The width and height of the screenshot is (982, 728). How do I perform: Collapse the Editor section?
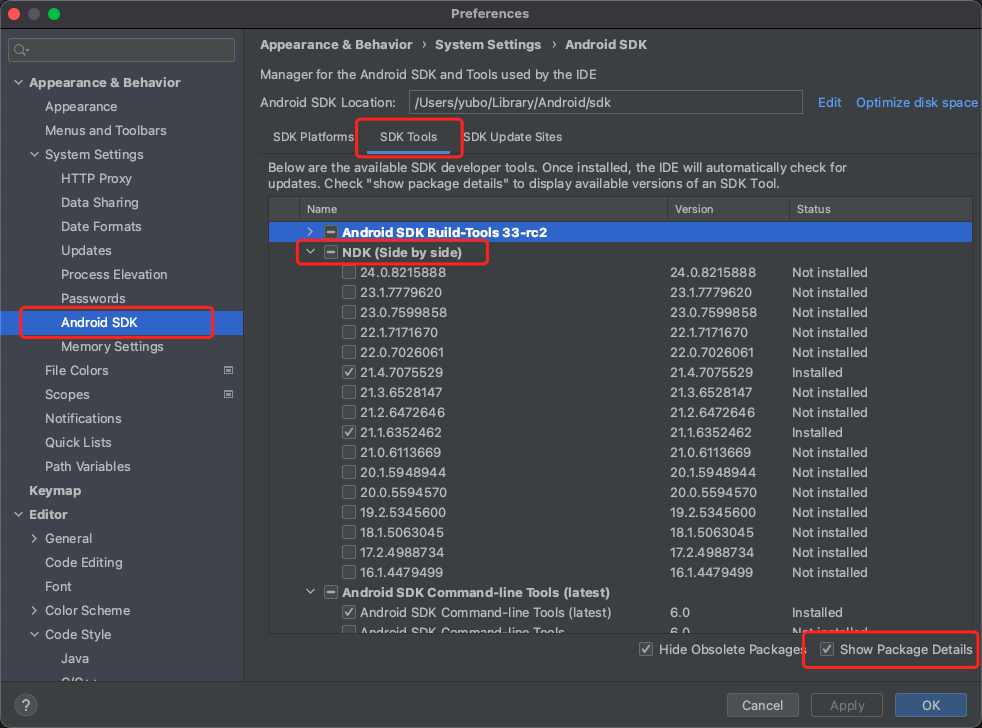[x=19, y=514]
